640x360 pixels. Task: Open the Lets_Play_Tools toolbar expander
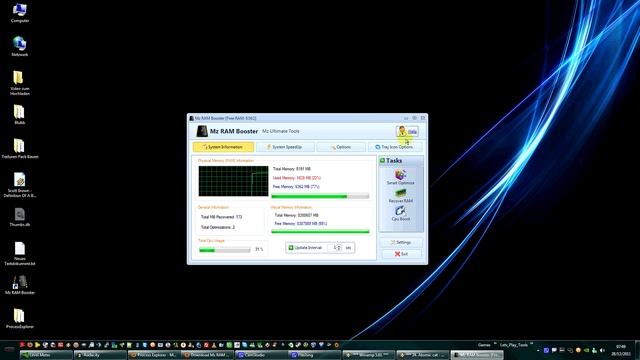(531, 344)
